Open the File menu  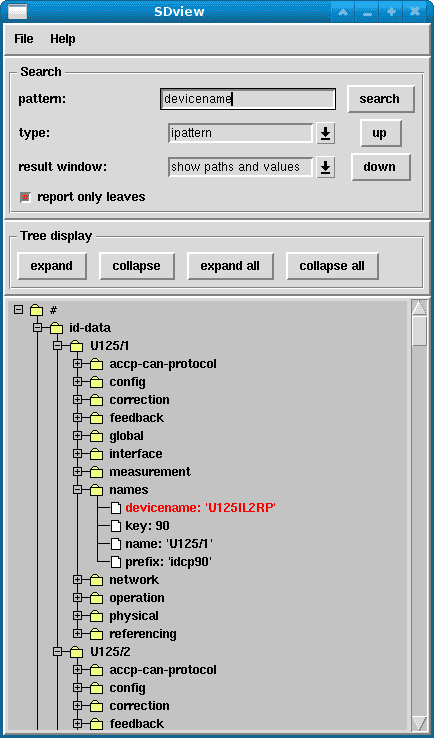[x=24, y=39]
